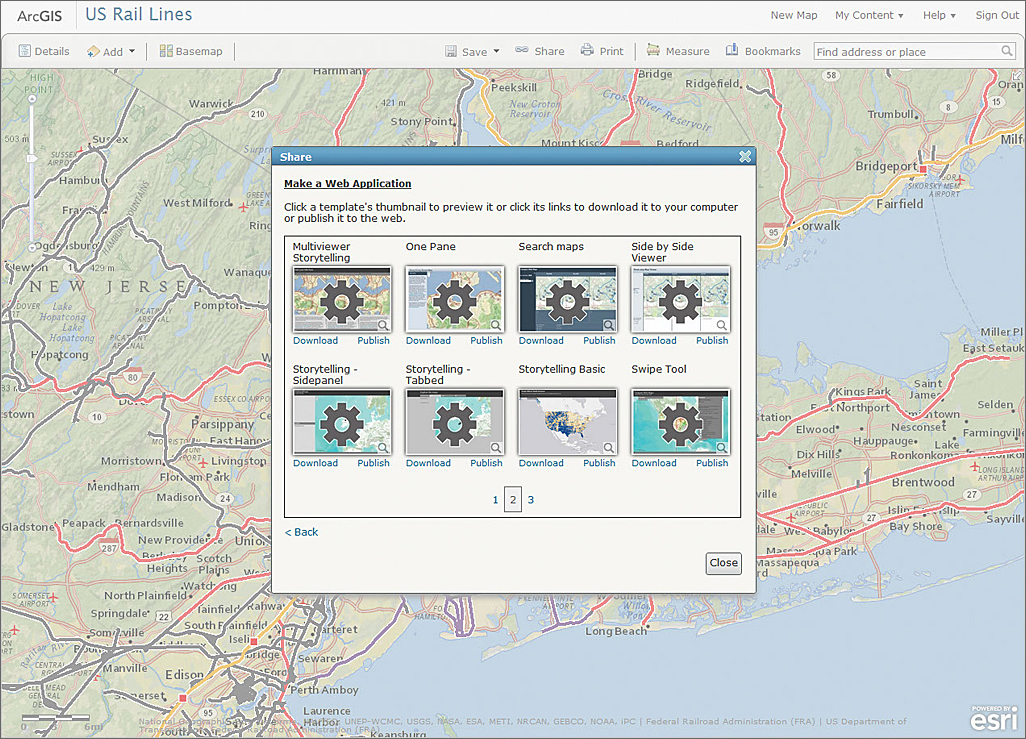This screenshot has height=739, width=1026.
Task: Click magnifier on Storytelling Basic thumbnail
Action: tap(609, 448)
